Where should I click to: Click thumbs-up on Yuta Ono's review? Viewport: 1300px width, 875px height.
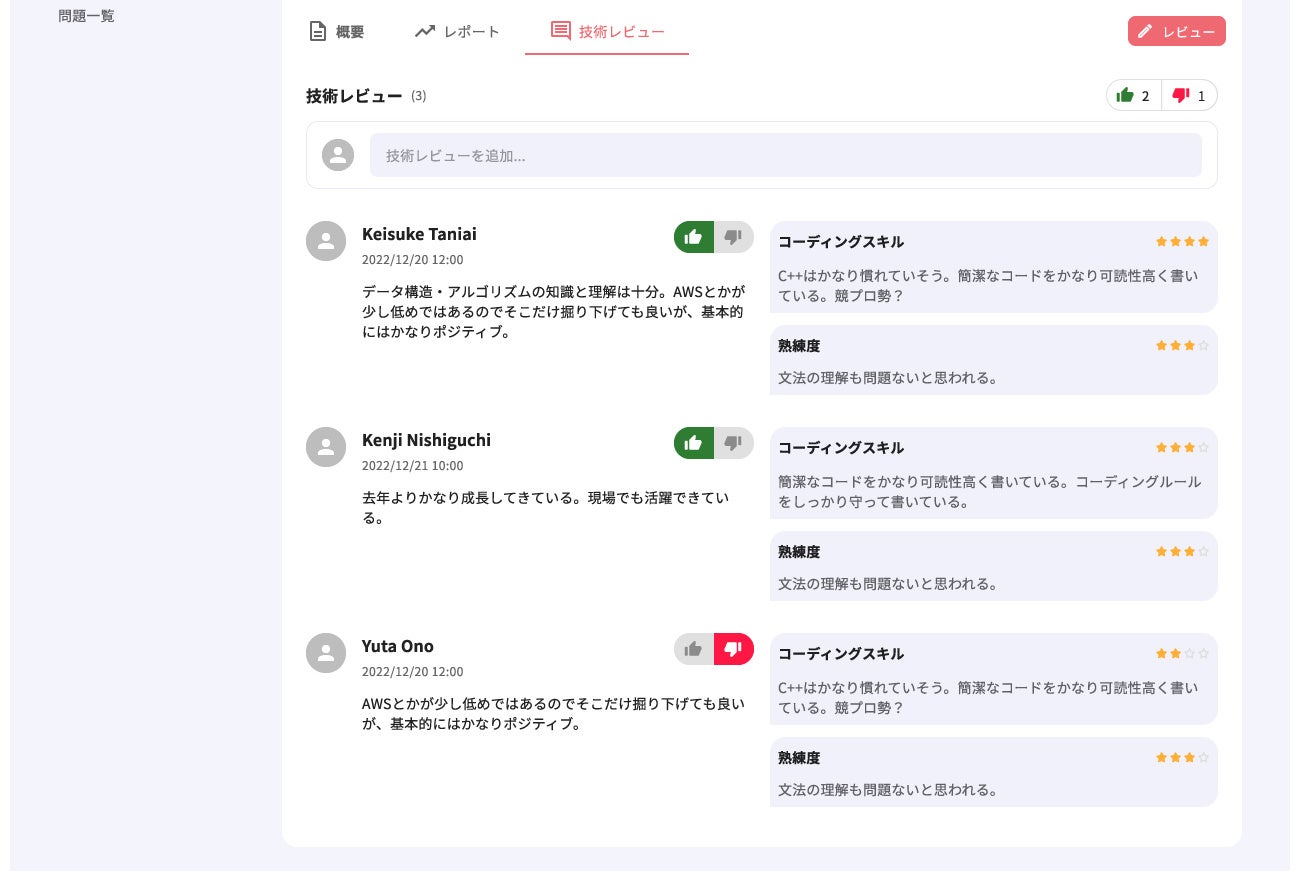(693, 649)
